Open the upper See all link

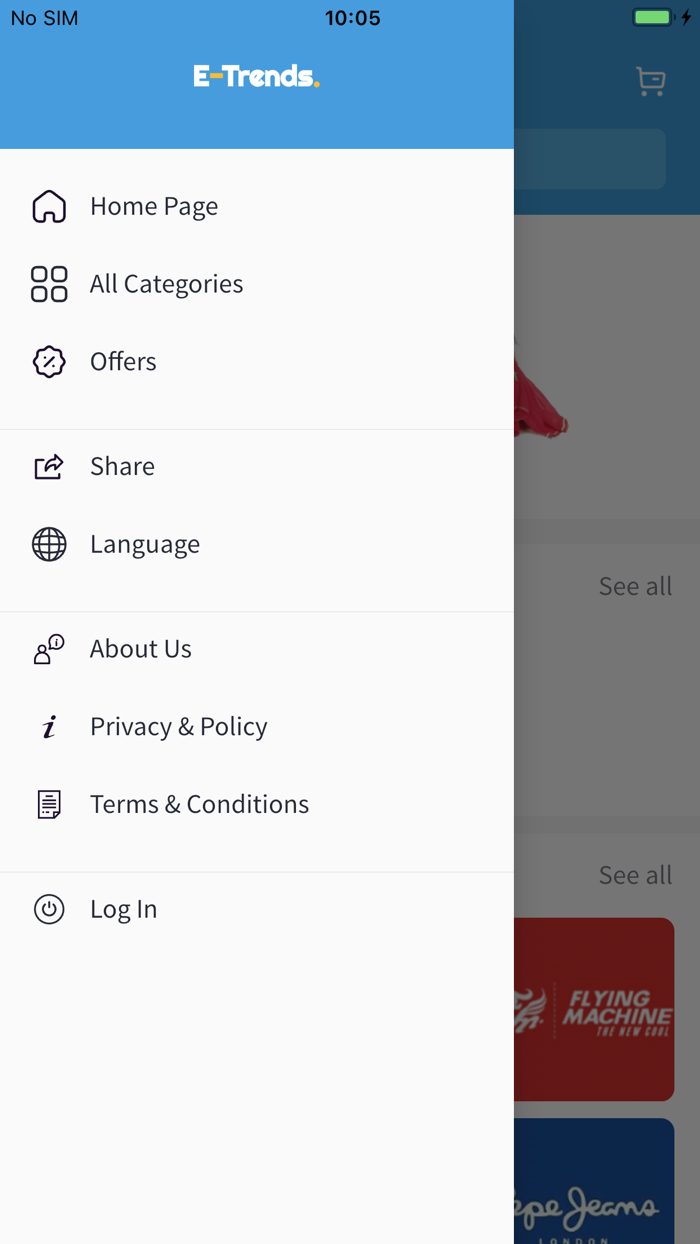point(635,586)
